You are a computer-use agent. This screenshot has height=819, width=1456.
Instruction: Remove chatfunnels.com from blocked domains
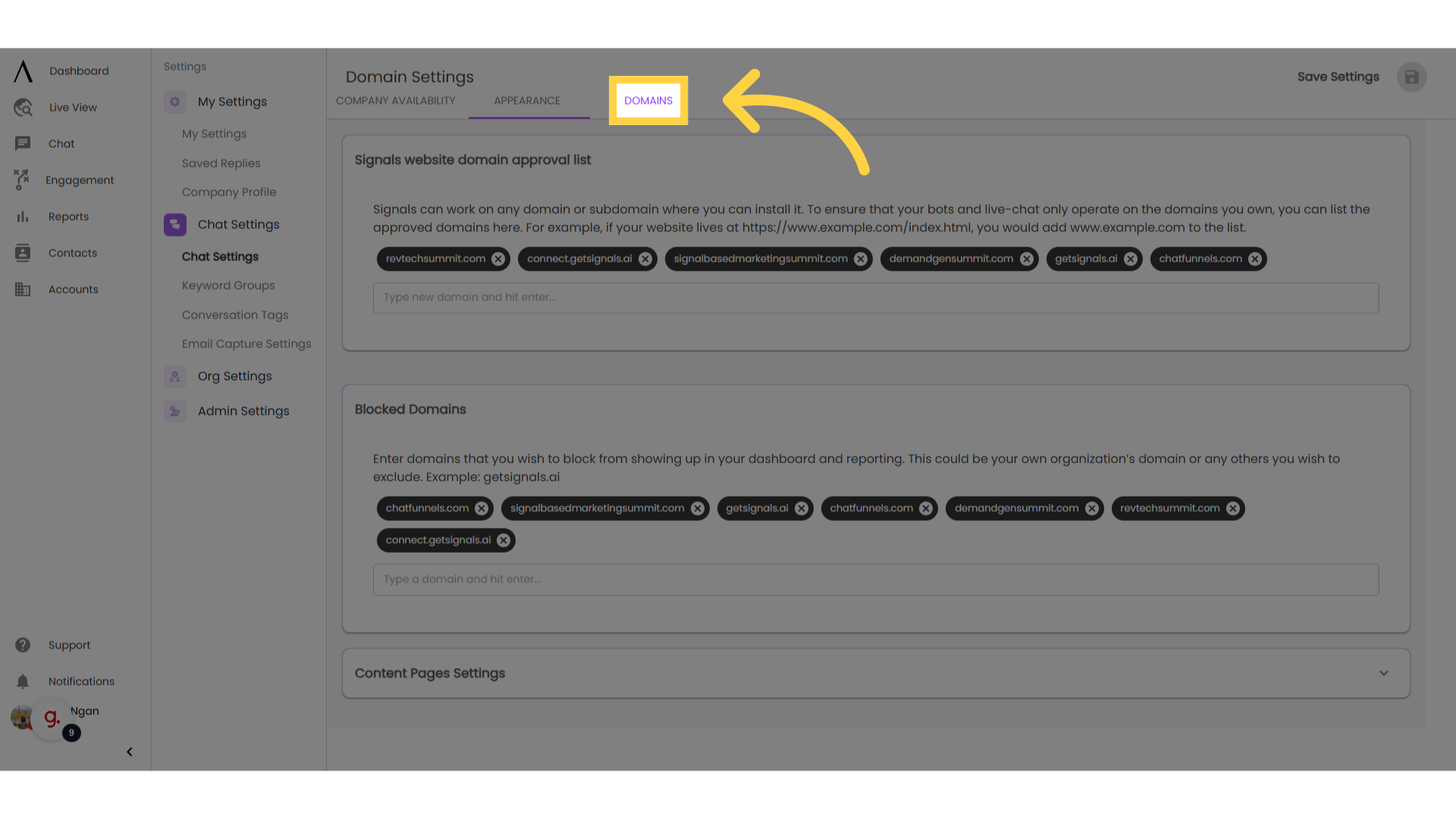[x=481, y=508]
